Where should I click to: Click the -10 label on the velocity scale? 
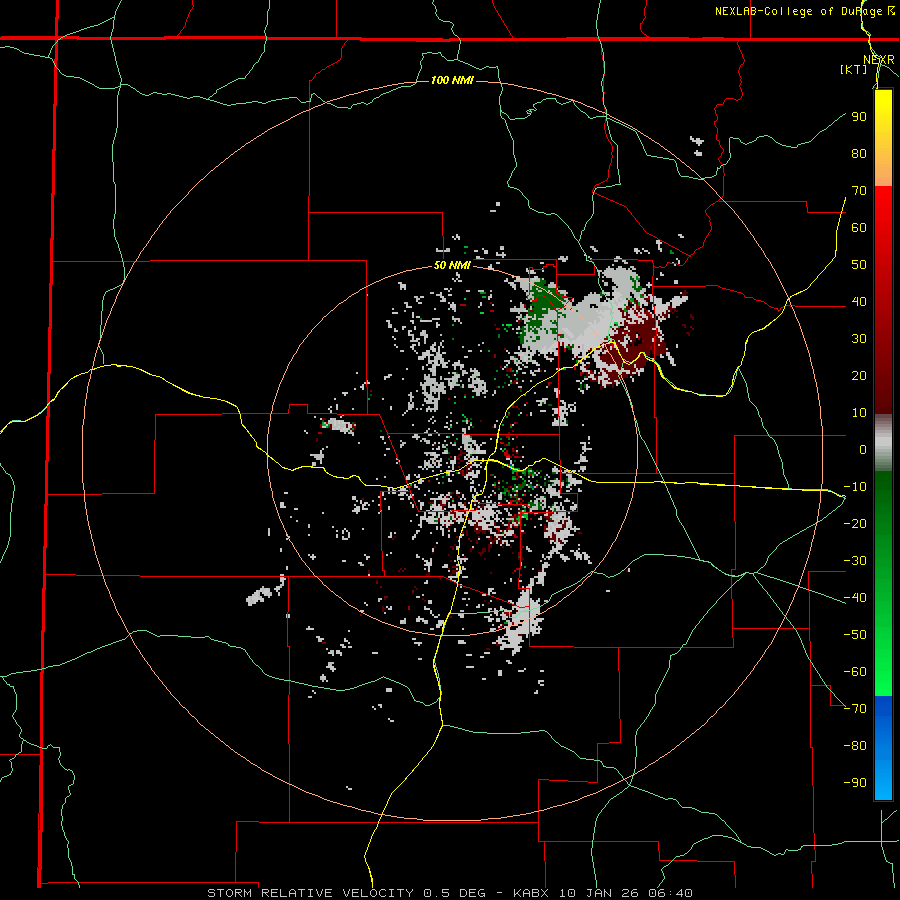click(855, 487)
